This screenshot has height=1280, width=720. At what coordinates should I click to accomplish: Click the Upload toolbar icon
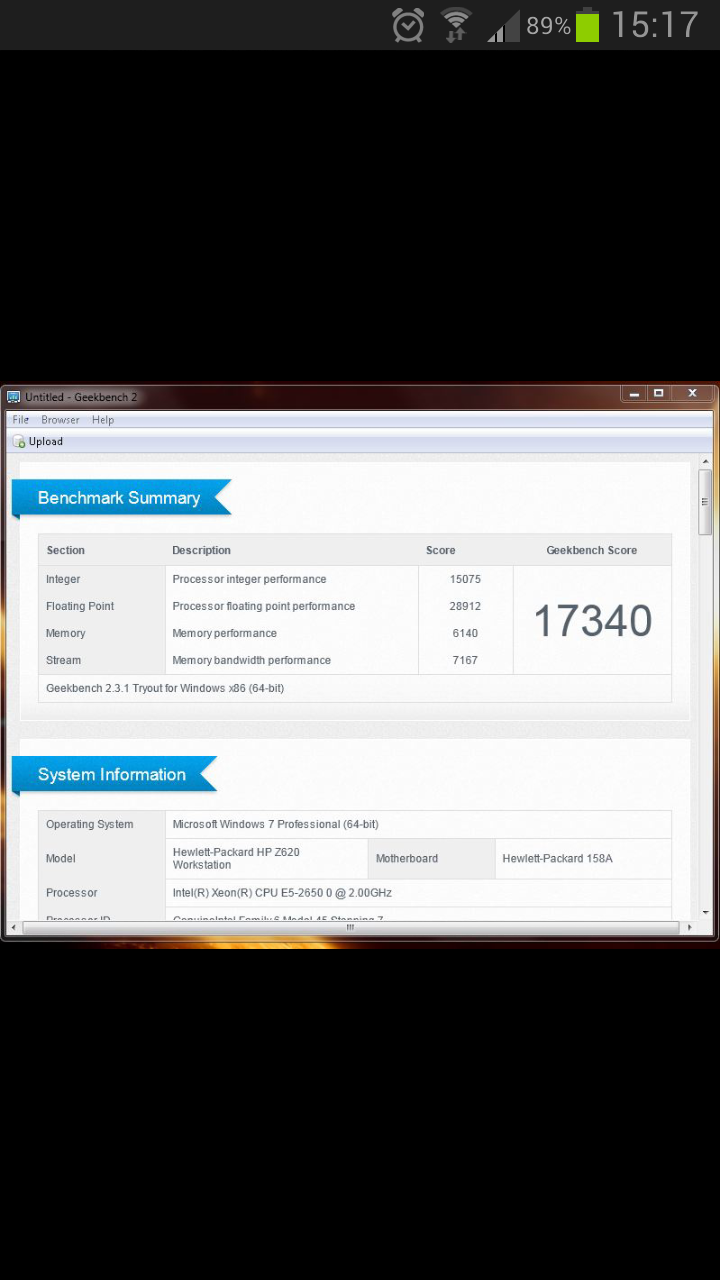(19, 442)
